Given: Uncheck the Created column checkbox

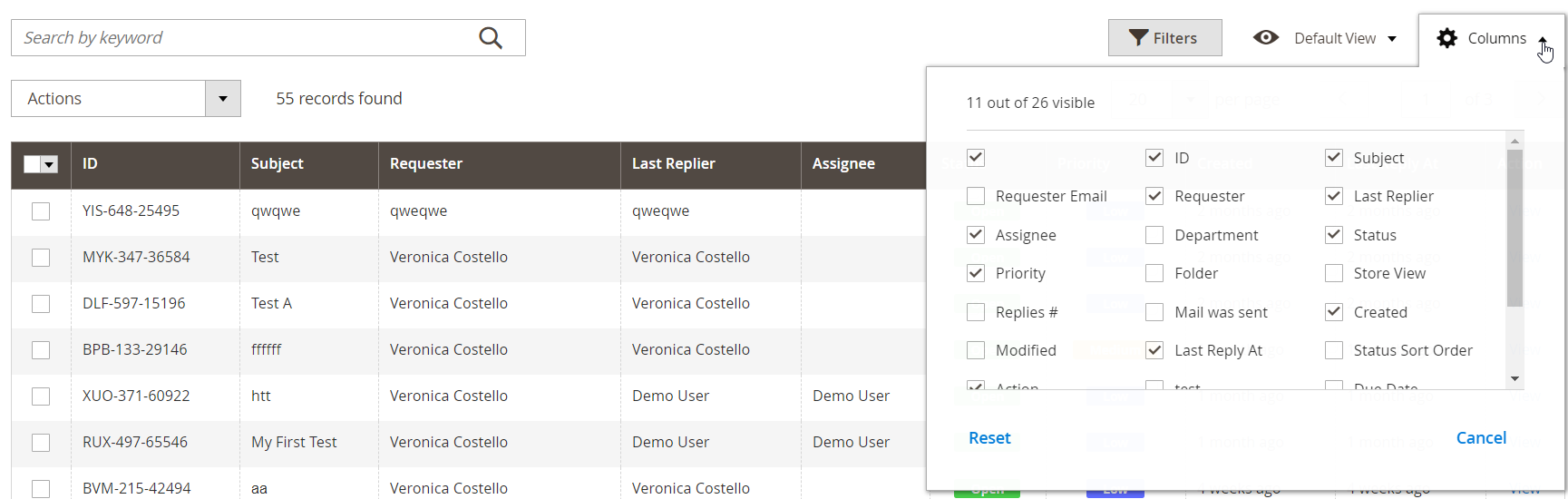Looking at the screenshot, I should click(1334, 312).
